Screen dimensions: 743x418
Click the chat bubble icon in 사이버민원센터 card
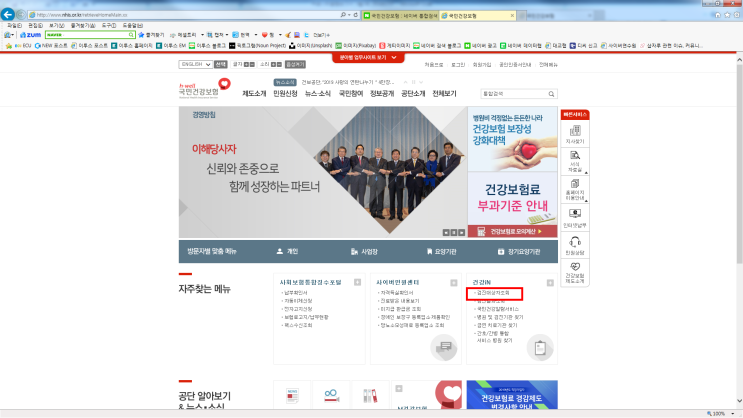pos(444,347)
